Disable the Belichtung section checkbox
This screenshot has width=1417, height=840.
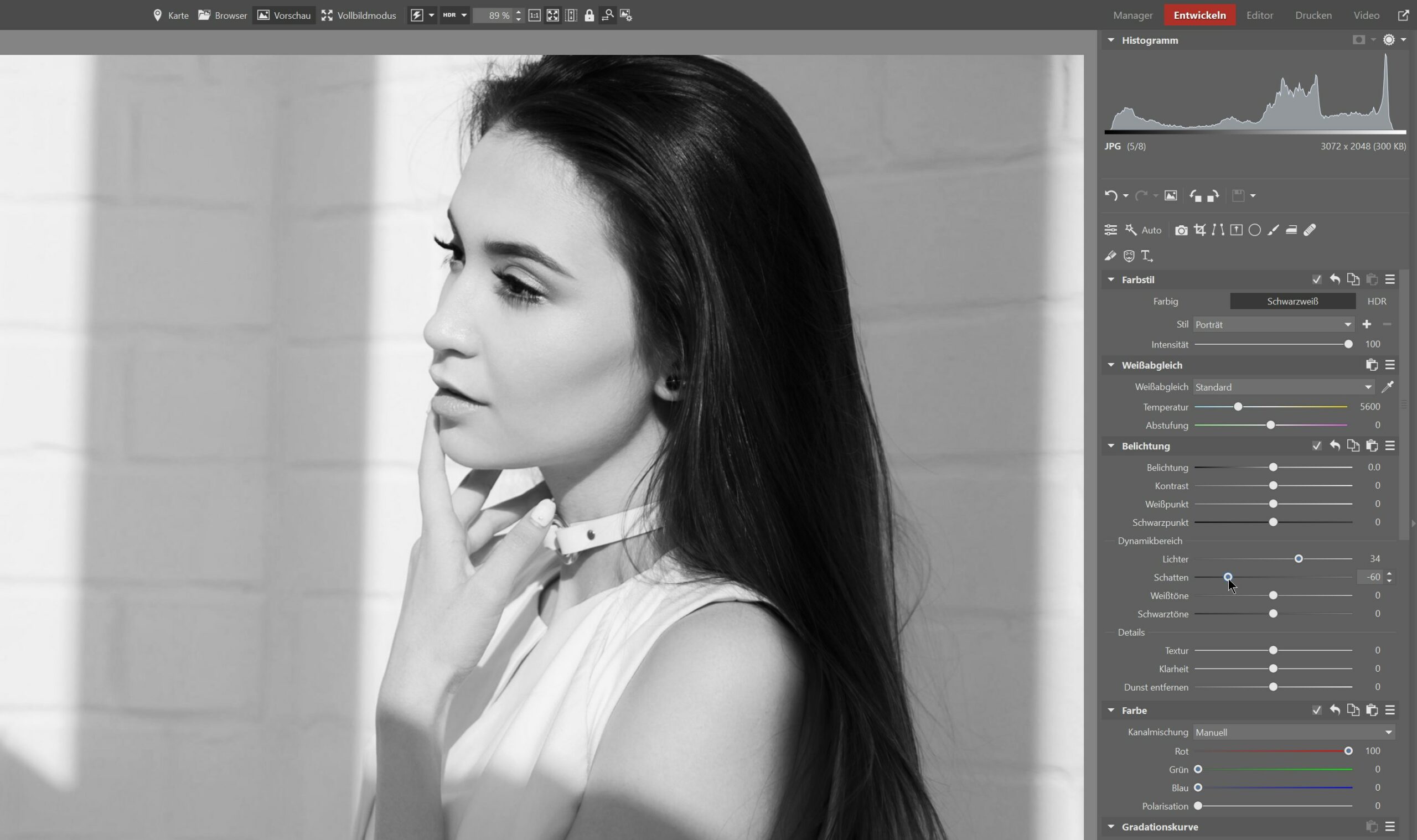click(x=1316, y=446)
